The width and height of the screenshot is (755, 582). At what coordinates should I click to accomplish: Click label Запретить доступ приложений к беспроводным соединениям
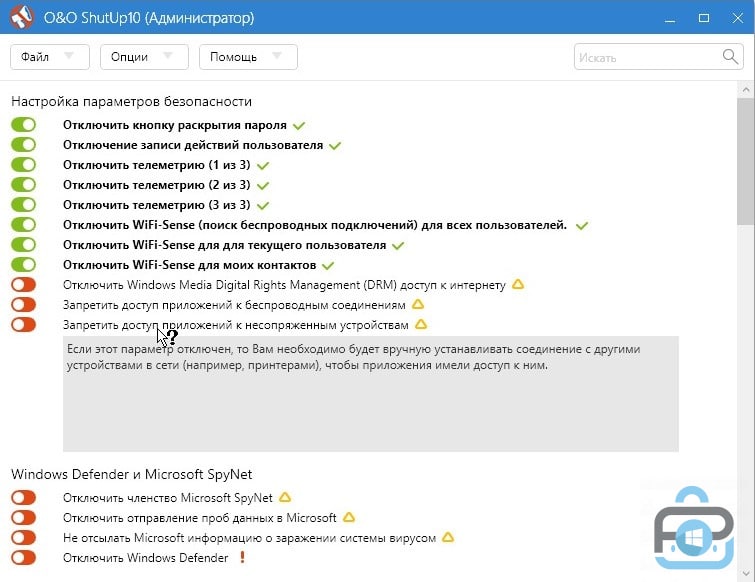[x=234, y=305]
